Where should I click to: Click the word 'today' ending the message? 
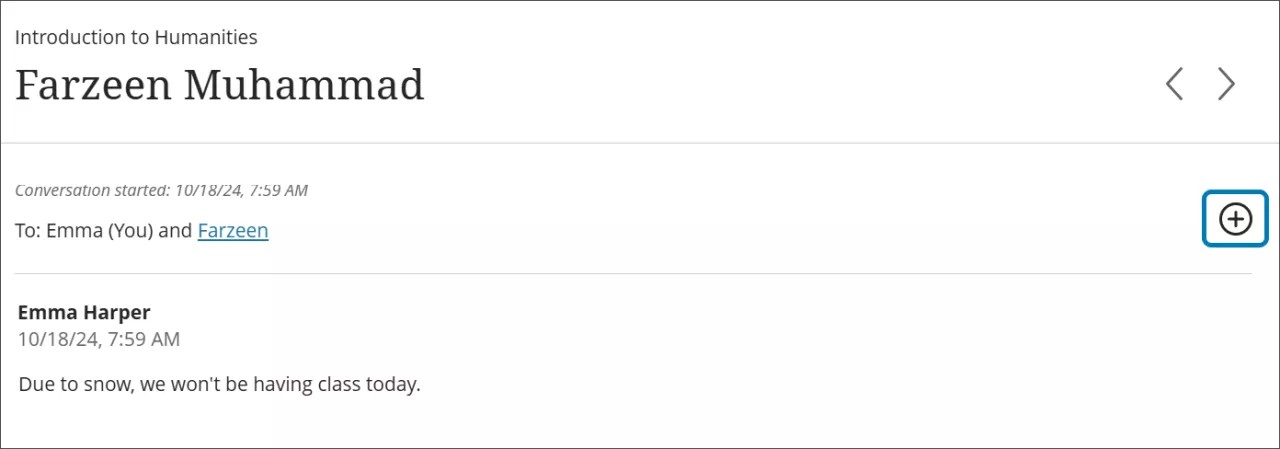point(391,383)
